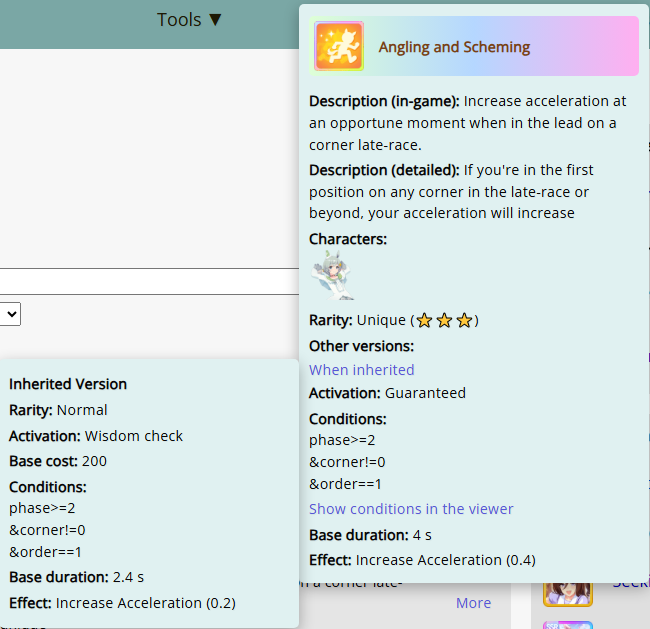Click the Effect Increase Acceleration (0.2) text
The width and height of the screenshot is (650, 629).
tap(122, 603)
